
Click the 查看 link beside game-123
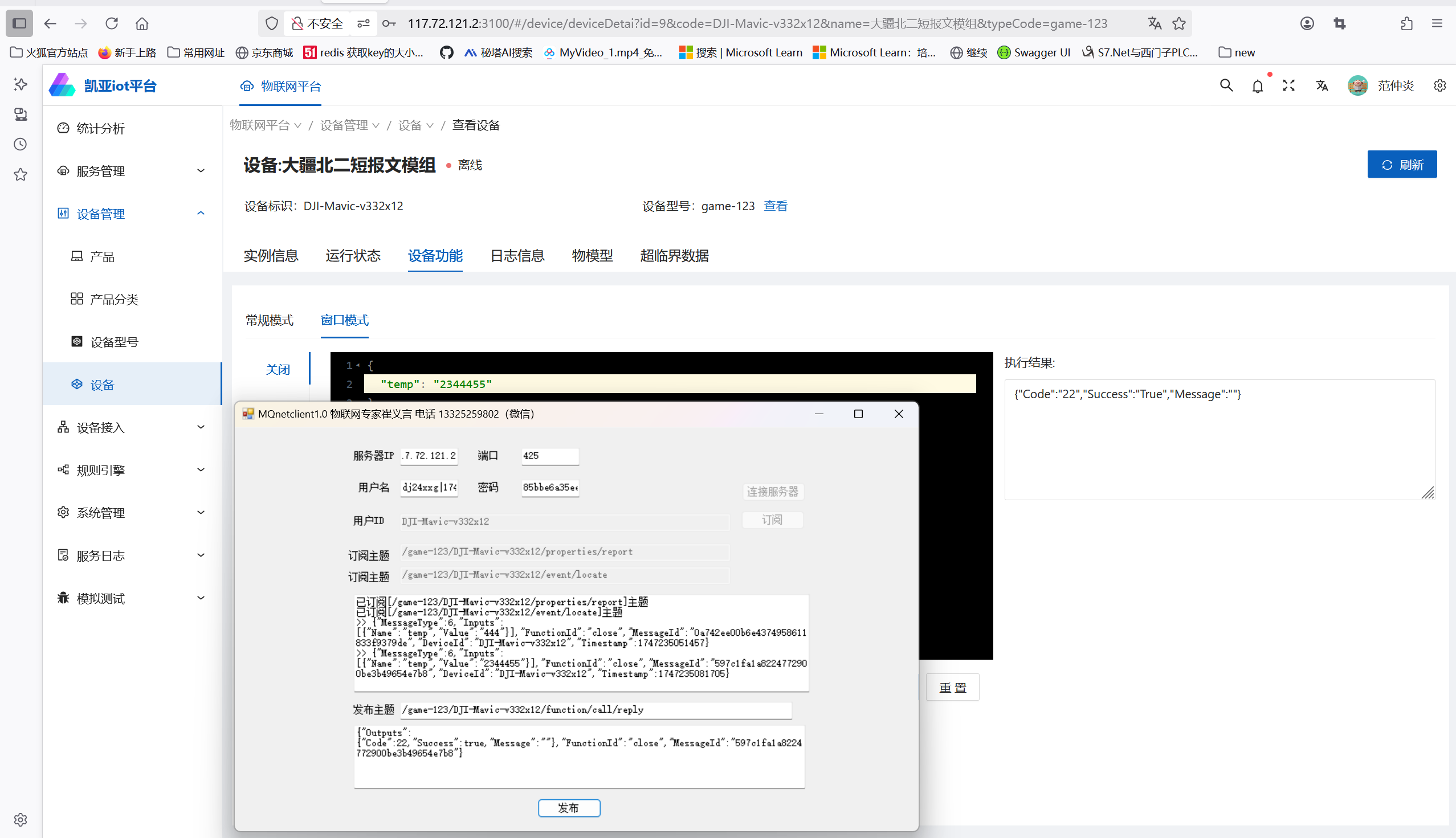[775, 206]
